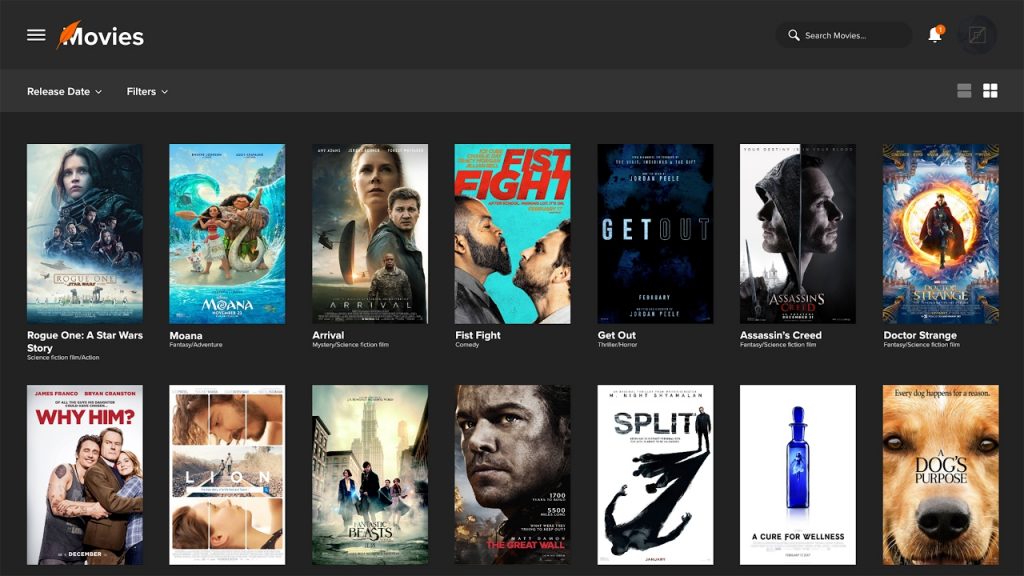Viewport: 1024px width, 576px height.
Task: Click the search magnifier icon
Action: (793, 35)
